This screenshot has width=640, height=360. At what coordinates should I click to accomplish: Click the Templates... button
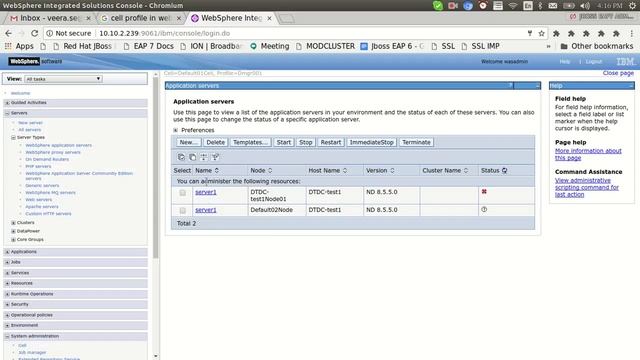pyautogui.click(x=250, y=142)
